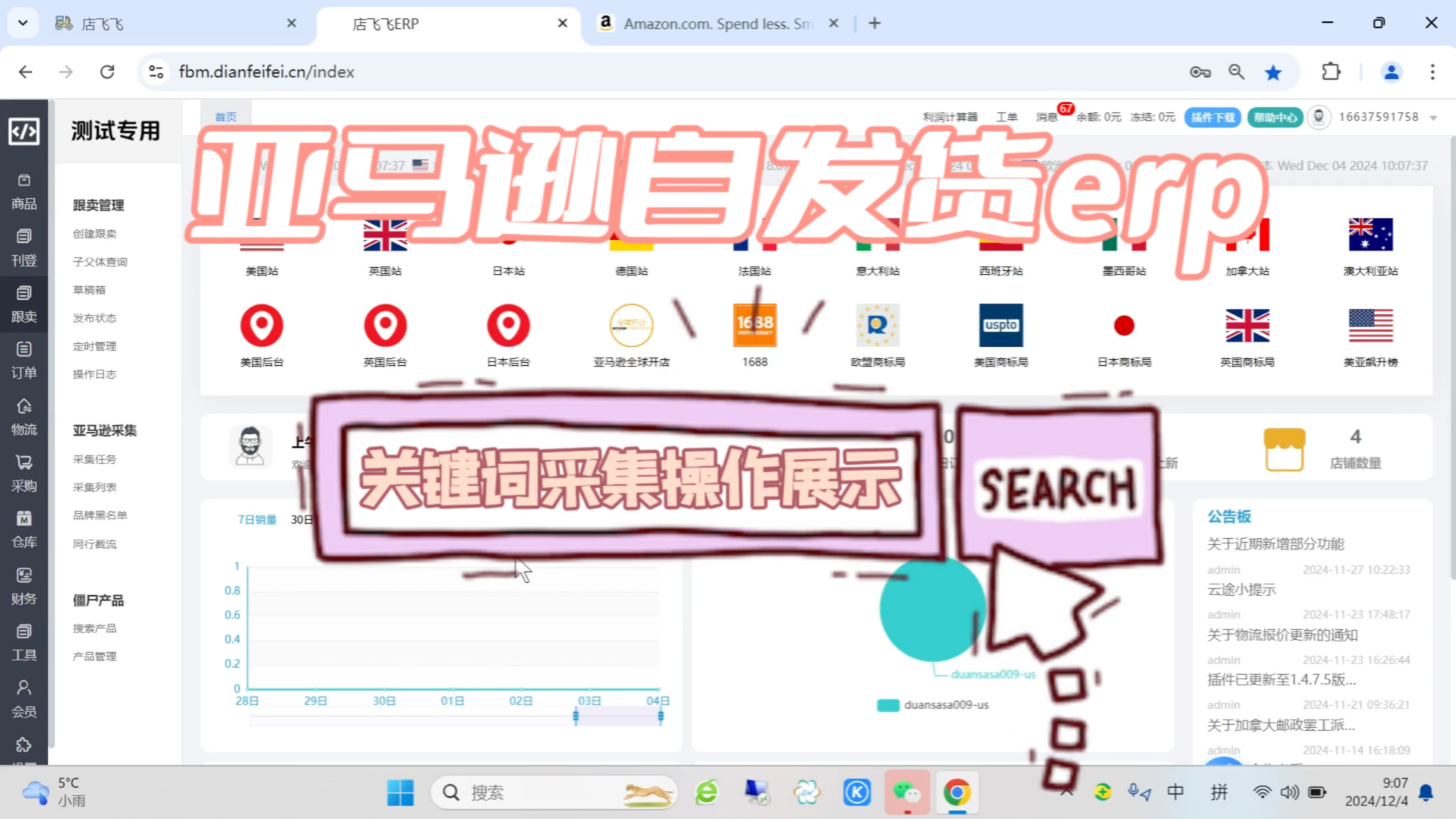Open the 订单 sidebar section

tap(24, 361)
